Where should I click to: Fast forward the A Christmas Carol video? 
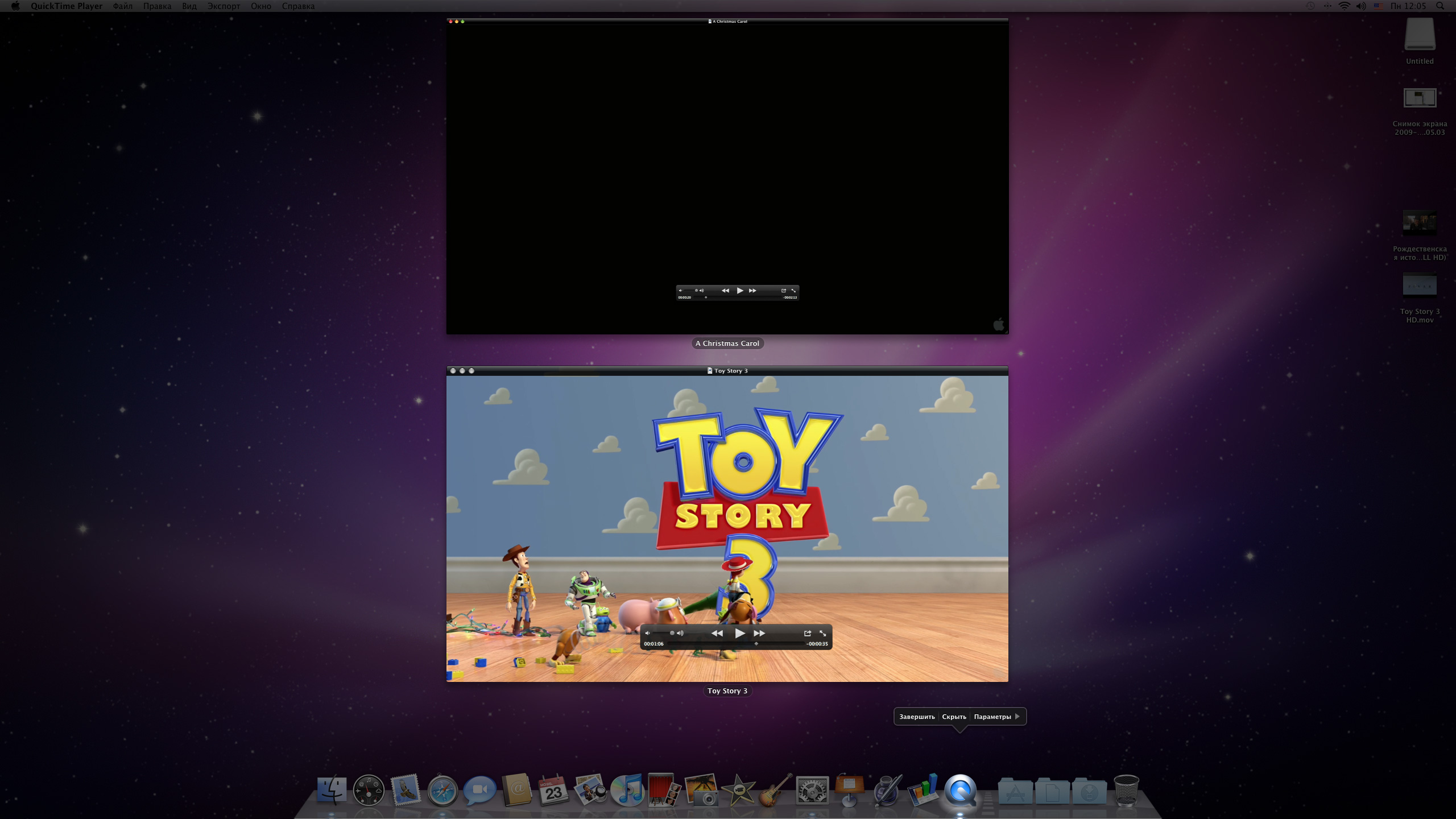click(x=752, y=291)
